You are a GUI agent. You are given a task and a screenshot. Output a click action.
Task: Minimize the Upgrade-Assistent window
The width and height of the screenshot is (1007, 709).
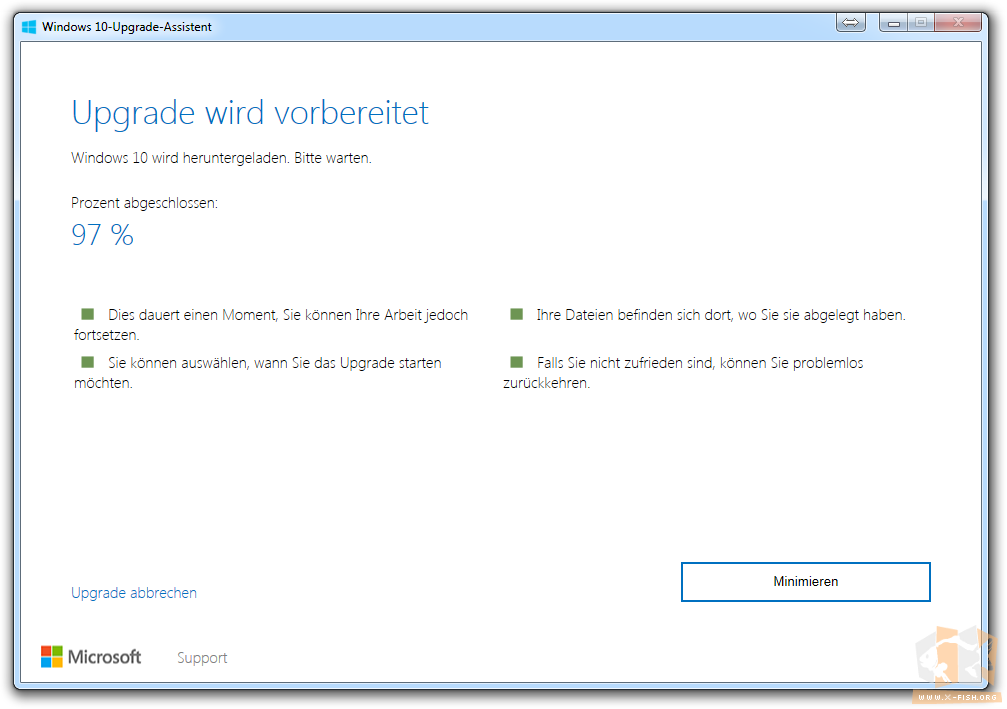tap(893, 22)
